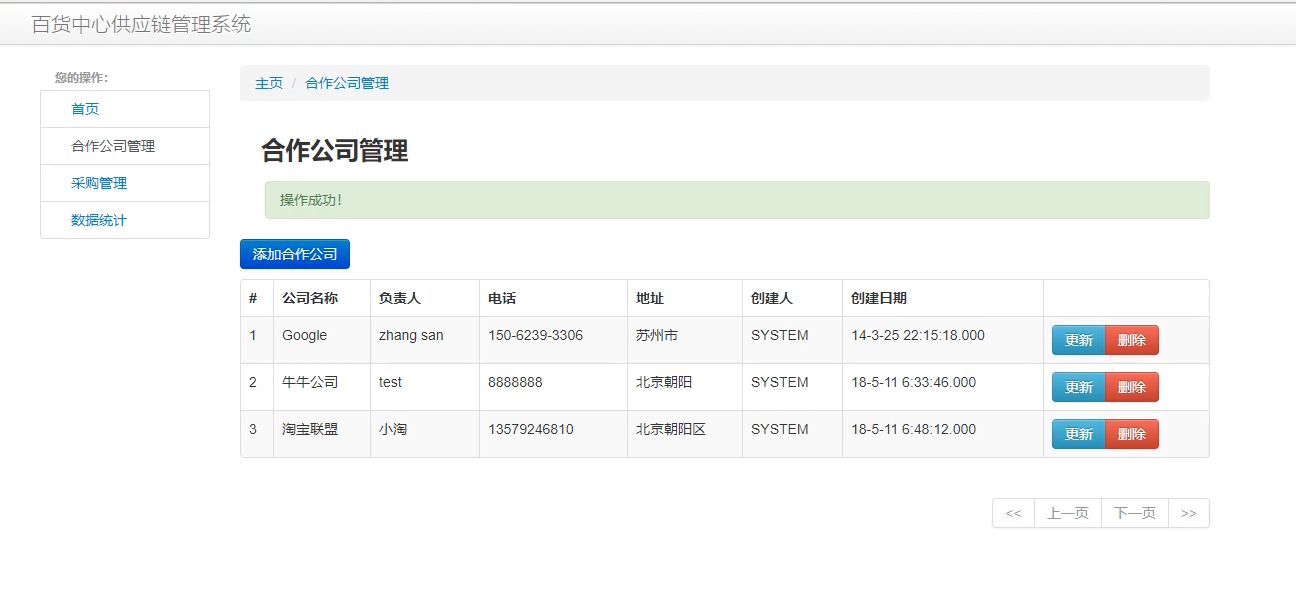Screen dimensions: 1296x600
Task: Open 采购管理 in the sidebar
Action: (x=125, y=183)
